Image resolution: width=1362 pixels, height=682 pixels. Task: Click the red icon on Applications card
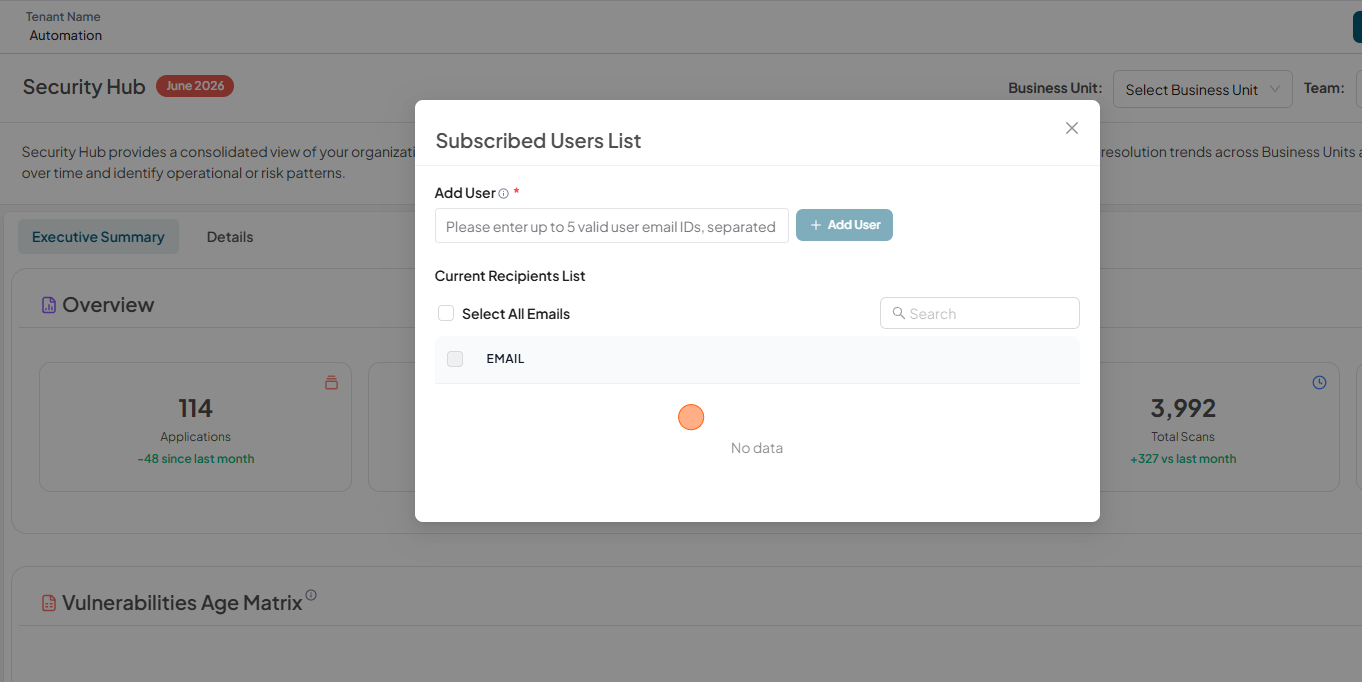[331, 383]
